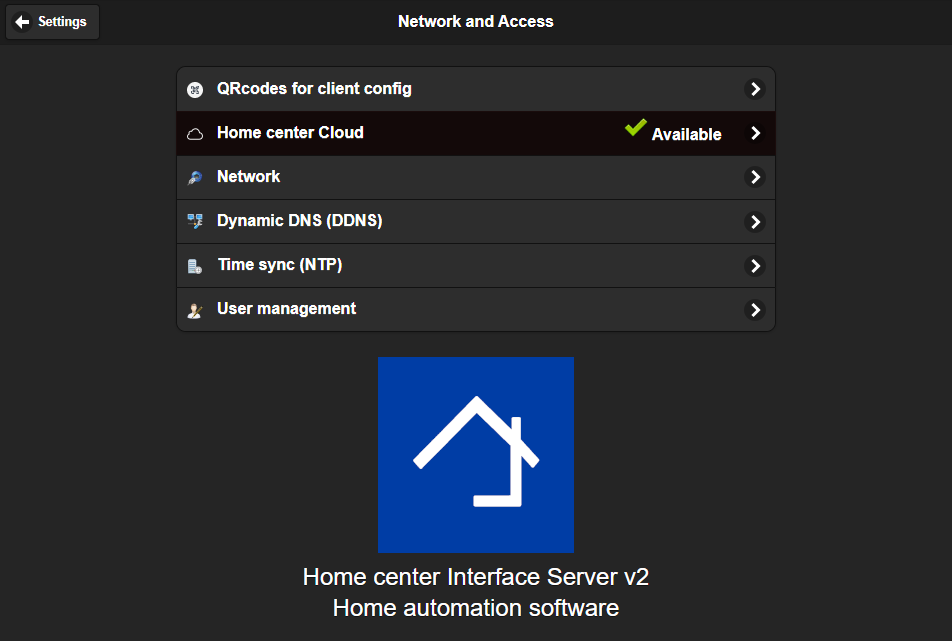952x641 pixels.
Task: Click the Dynamic DNS computers icon
Action: [195, 222]
